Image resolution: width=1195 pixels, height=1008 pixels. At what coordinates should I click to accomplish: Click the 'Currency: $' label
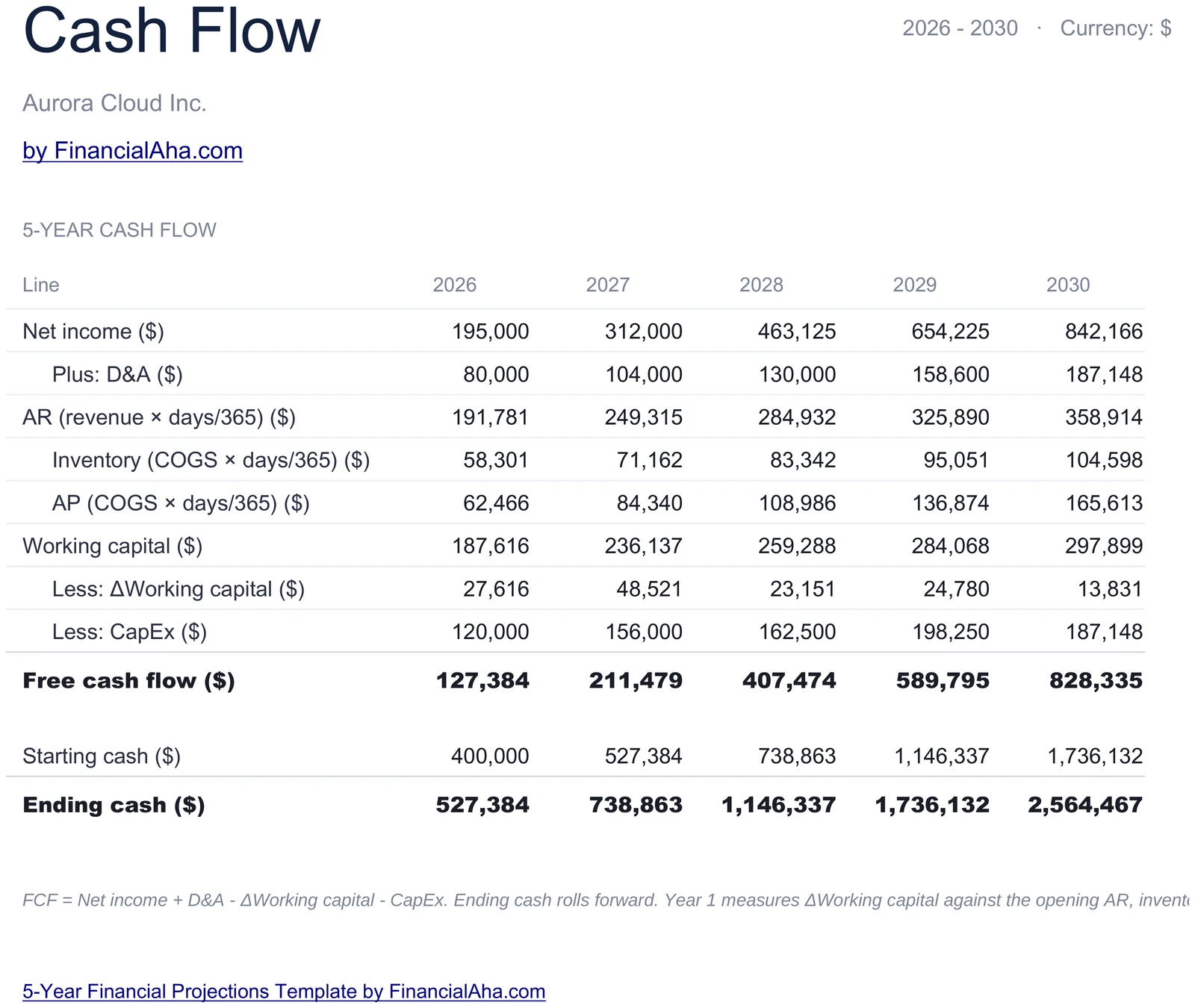1116,28
